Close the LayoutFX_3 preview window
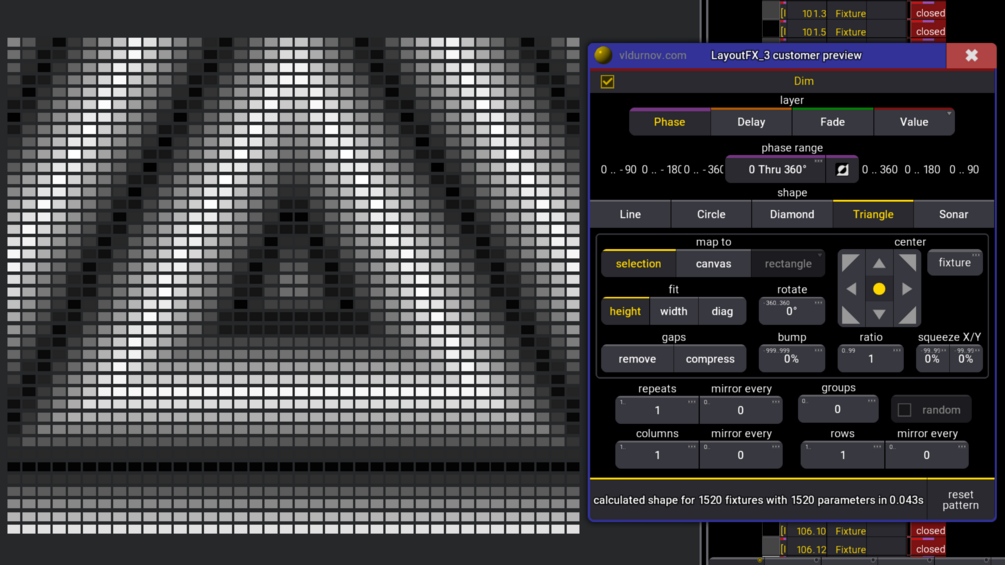Image resolution: width=1005 pixels, height=565 pixels. 972,56
